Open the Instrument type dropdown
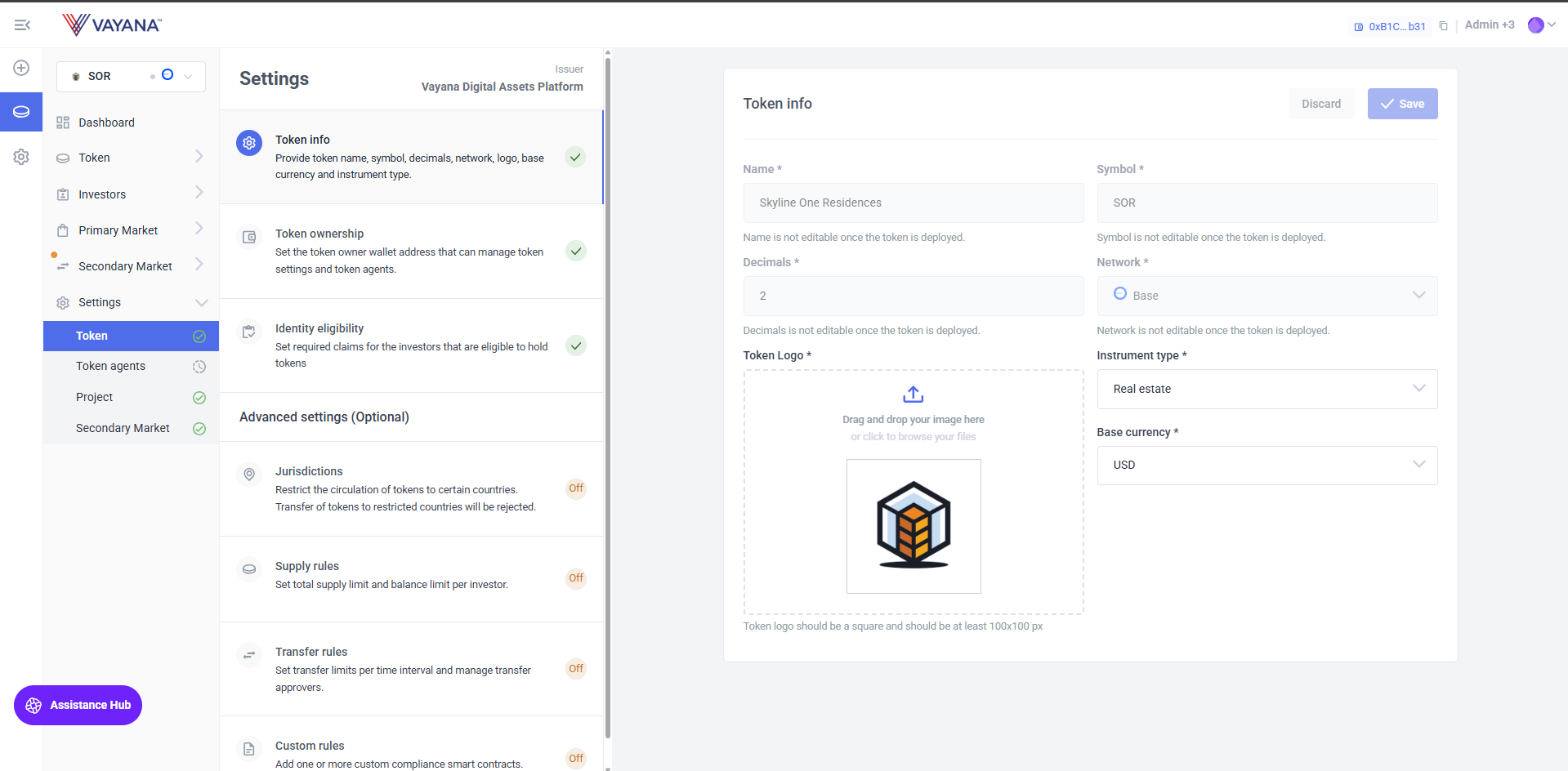The height and width of the screenshot is (771, 1568). pos(1266,389)
